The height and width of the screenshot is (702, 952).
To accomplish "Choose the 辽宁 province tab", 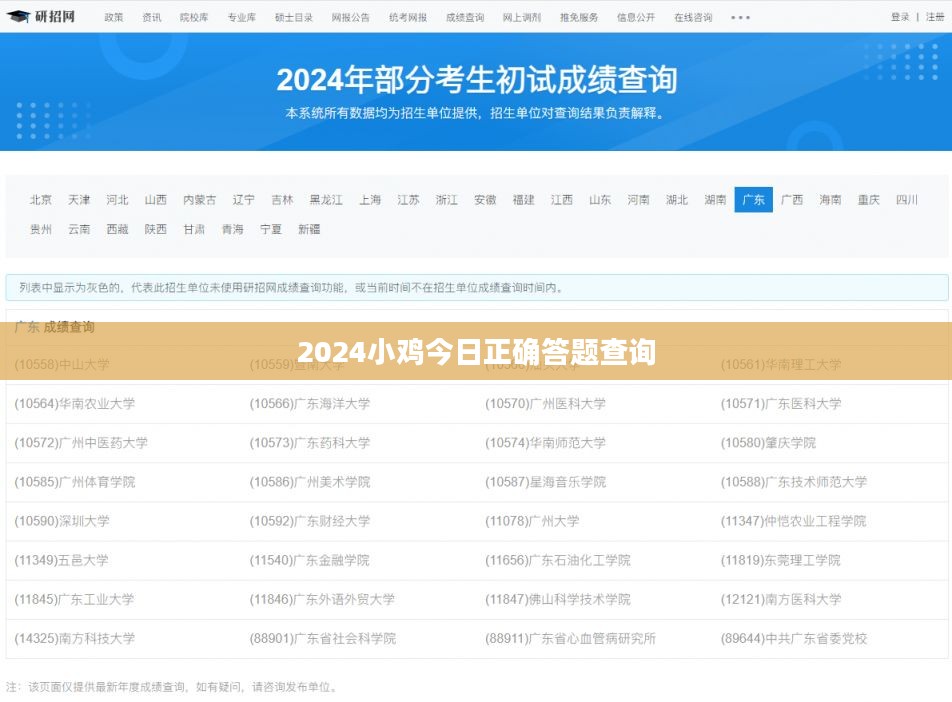I will pyautogui.click(x=243, y=200).
